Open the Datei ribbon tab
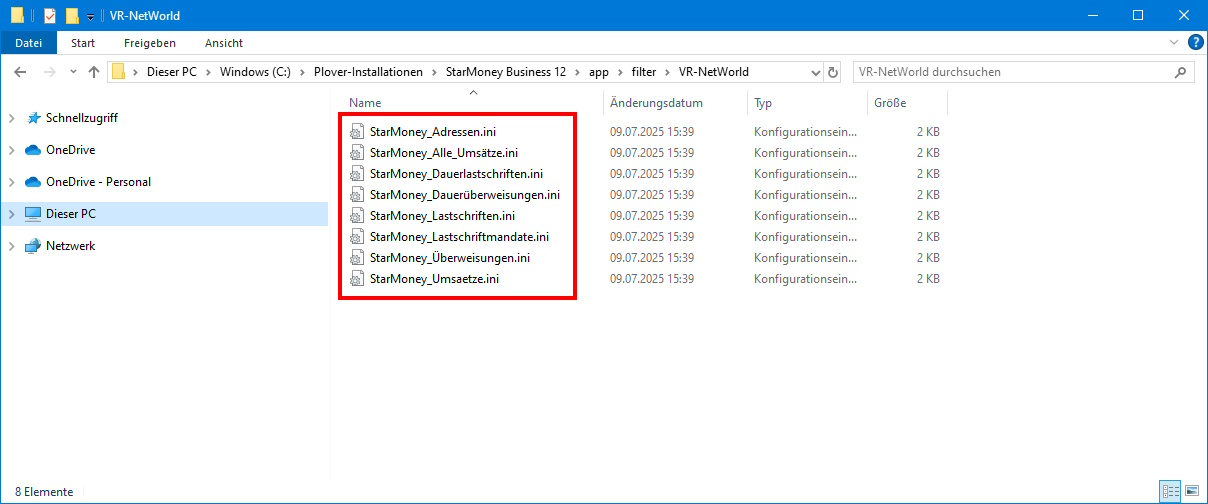Image resolution: width=1208 pixels, height=504 pixels. 29,43
